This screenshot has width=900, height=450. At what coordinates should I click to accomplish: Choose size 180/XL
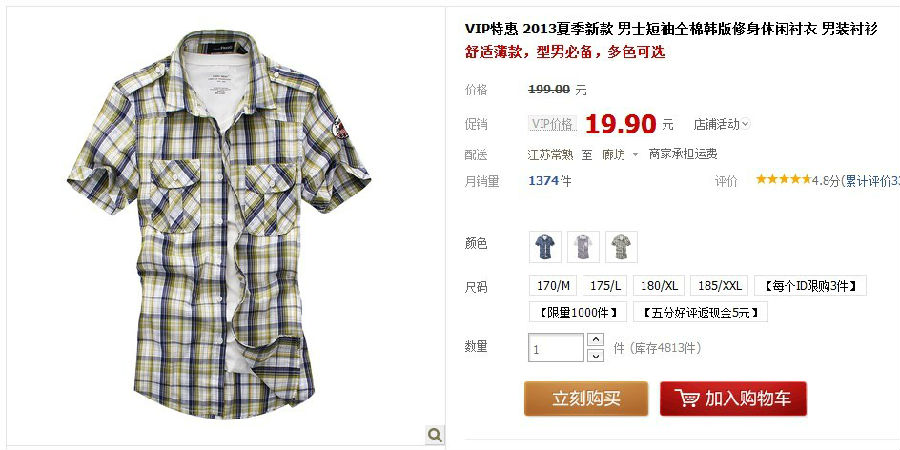tap(659, 286)
